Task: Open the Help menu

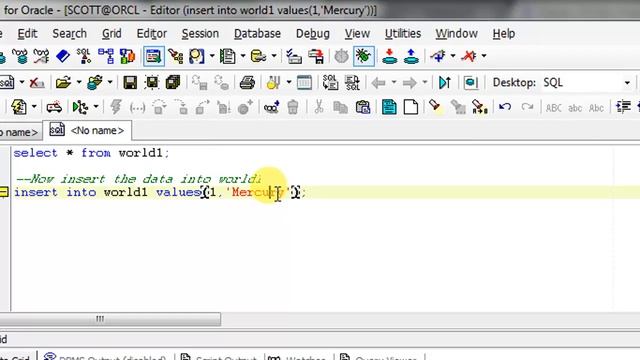Action: 503,33
